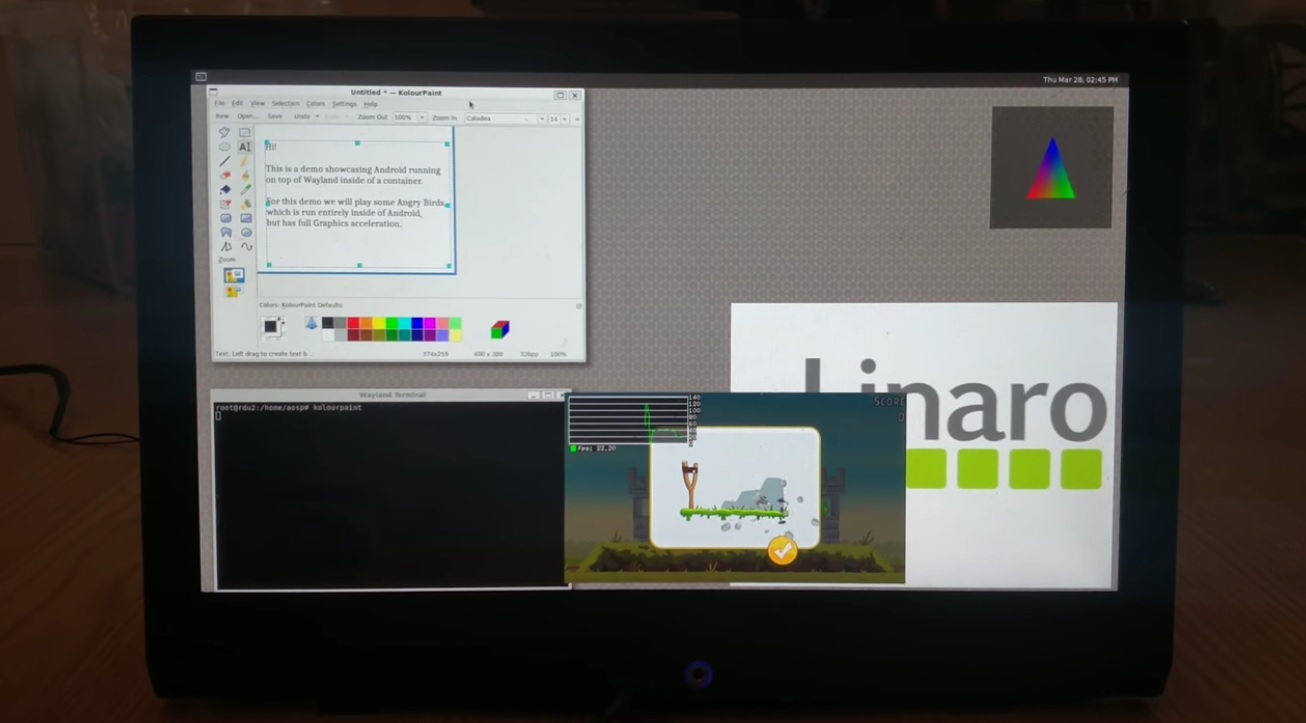Click the foreground/background color indicator
This screenshot has width=1306, height=723.
pos(271,326)
